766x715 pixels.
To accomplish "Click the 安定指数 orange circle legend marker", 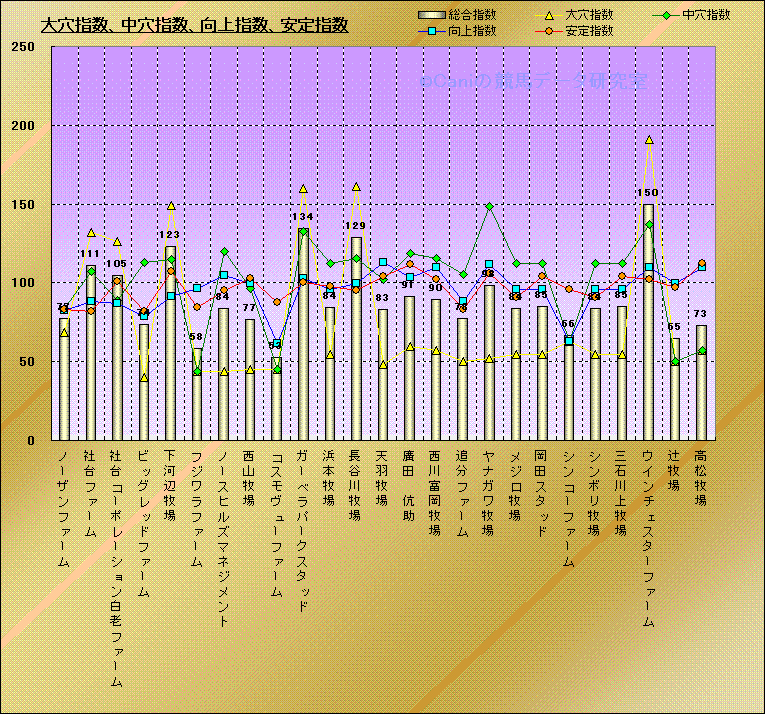I will coord(545,31).
